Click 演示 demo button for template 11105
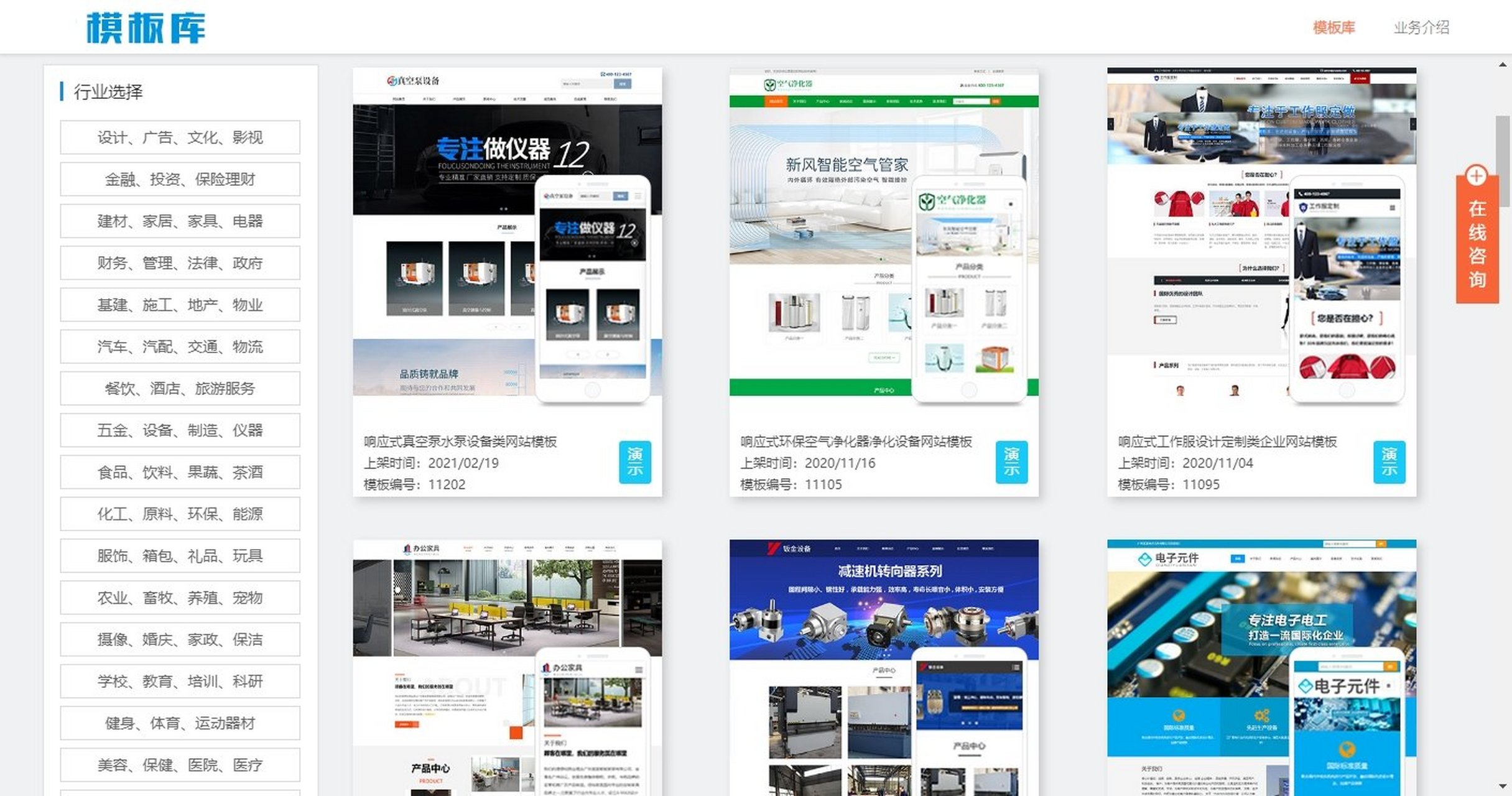1512x796 pixels. pyautogui.click(x=1011, y=461)
